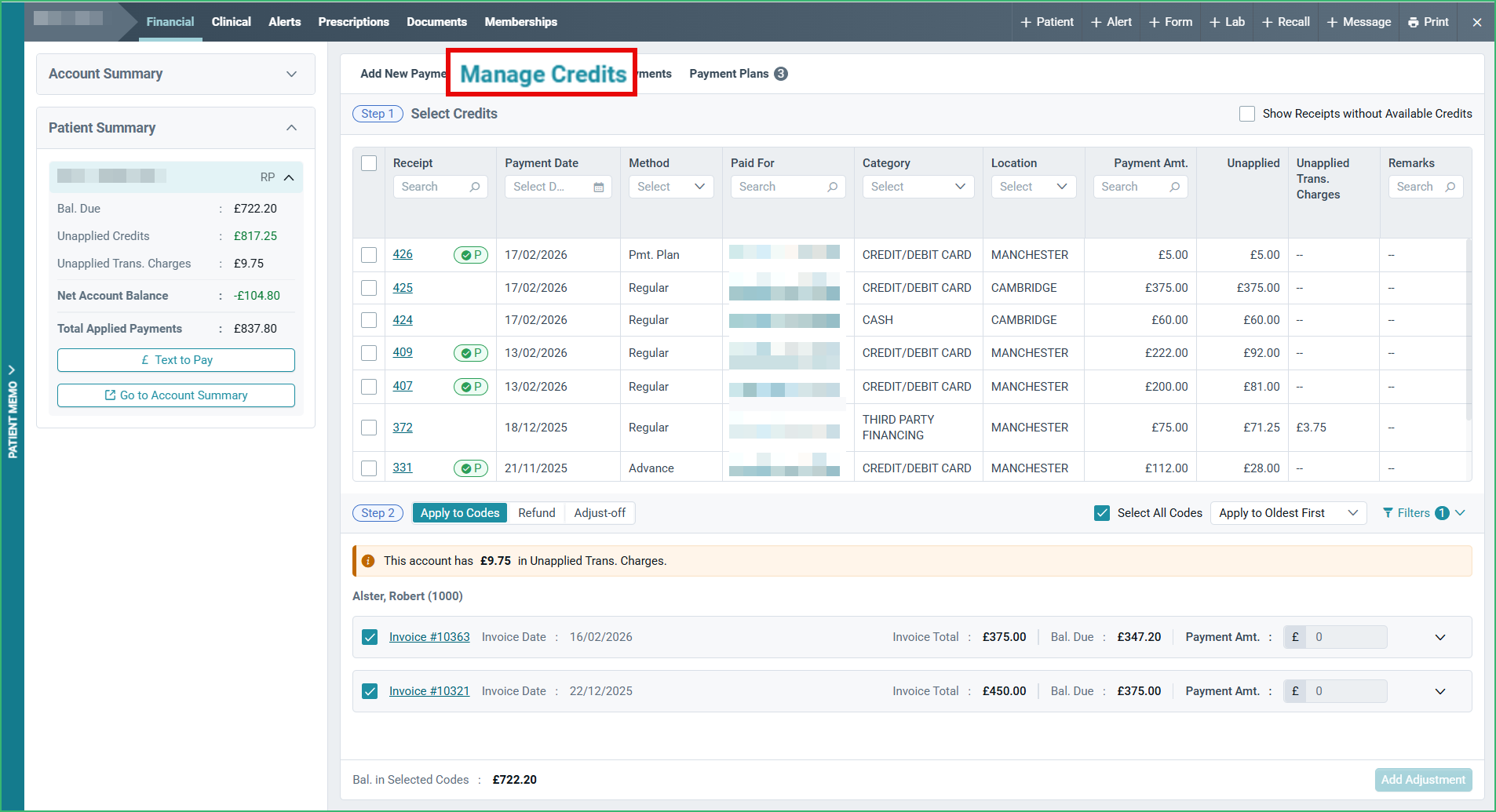This screenshot has height=812, width=1496.
Task: Click the payment plan badge on receipt 407
Action: [x=471, y=387]
